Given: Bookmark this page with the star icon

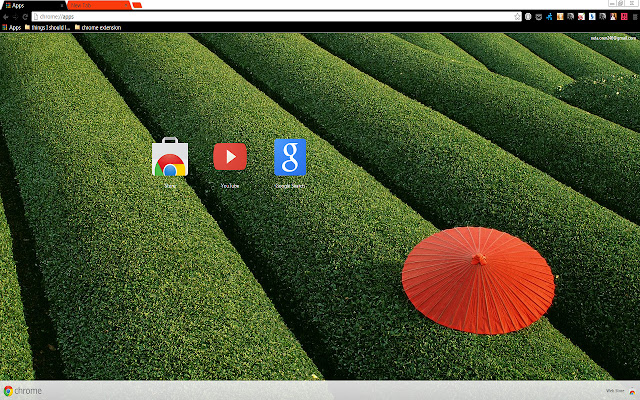Looking at the screenshot, I should (x=517, y=17).
